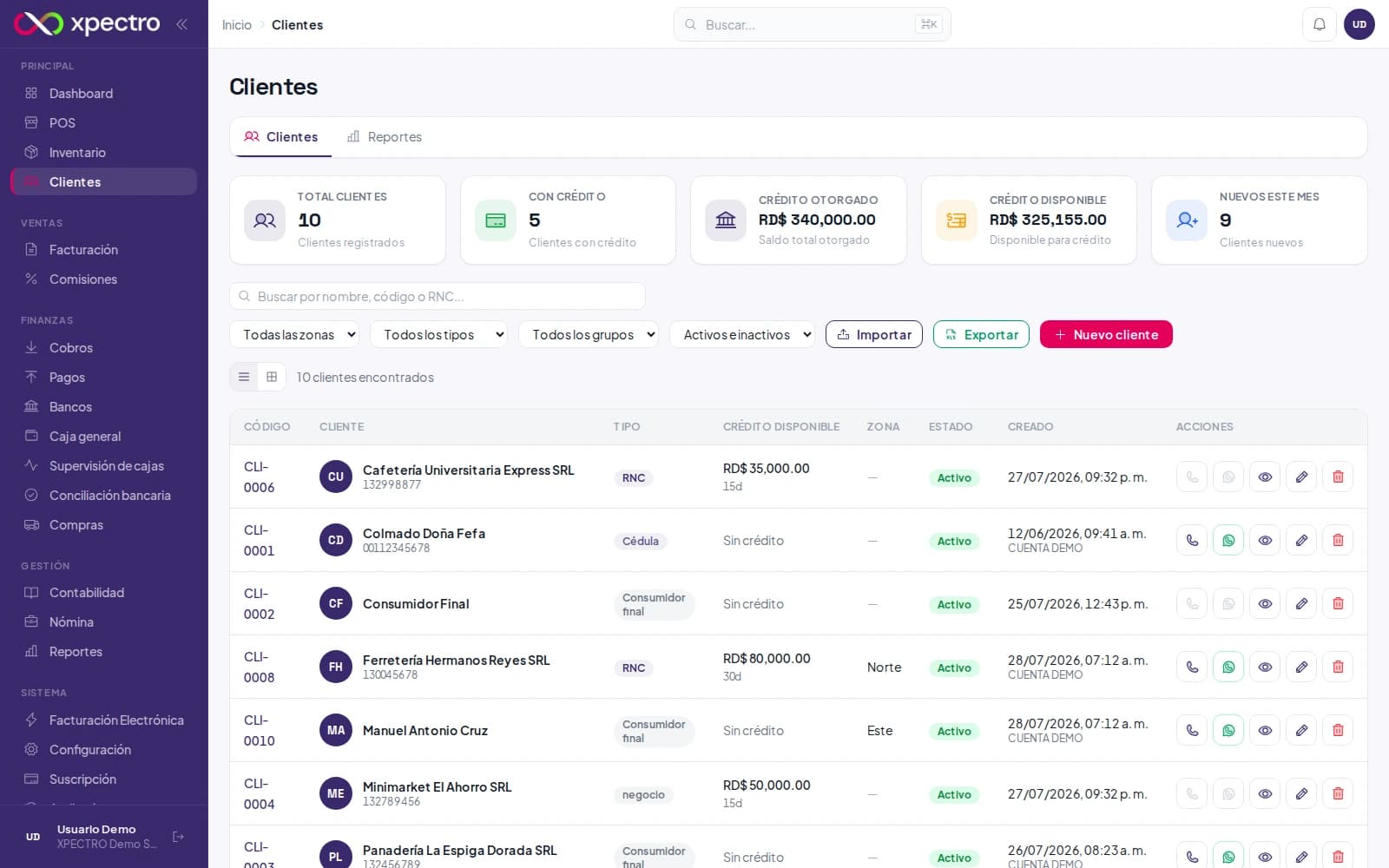Open Conciliación bancaria
This screenshot has height=868, width=1389.
(103, 495)
